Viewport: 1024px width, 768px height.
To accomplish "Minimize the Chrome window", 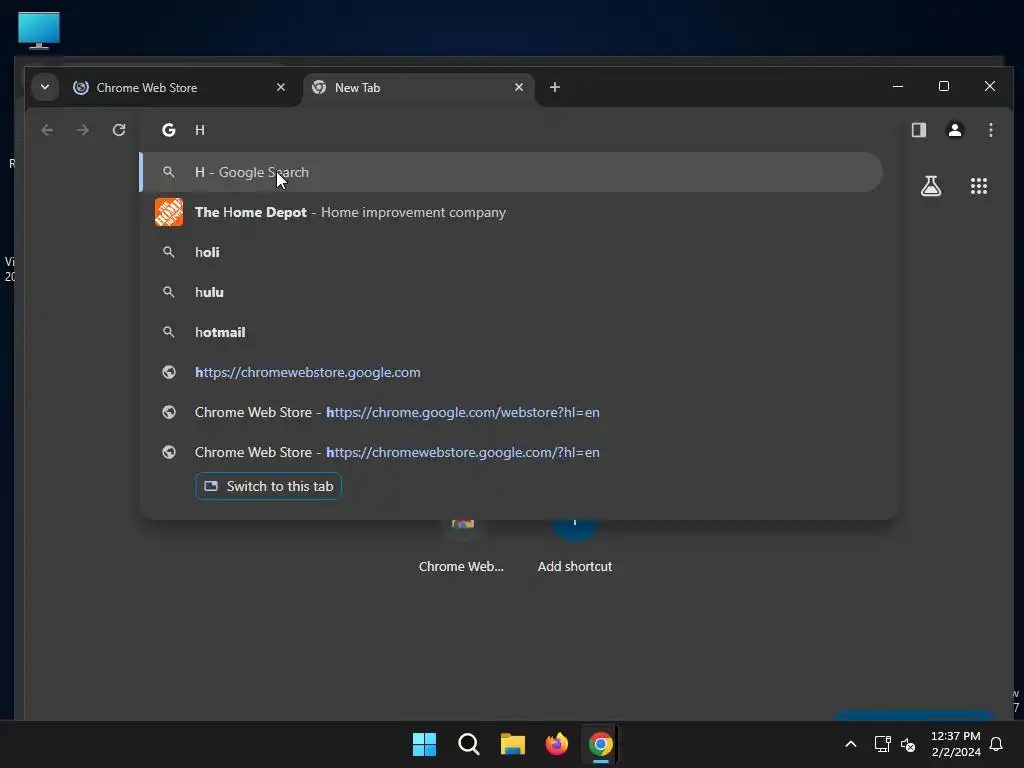I will click(898, 86).
